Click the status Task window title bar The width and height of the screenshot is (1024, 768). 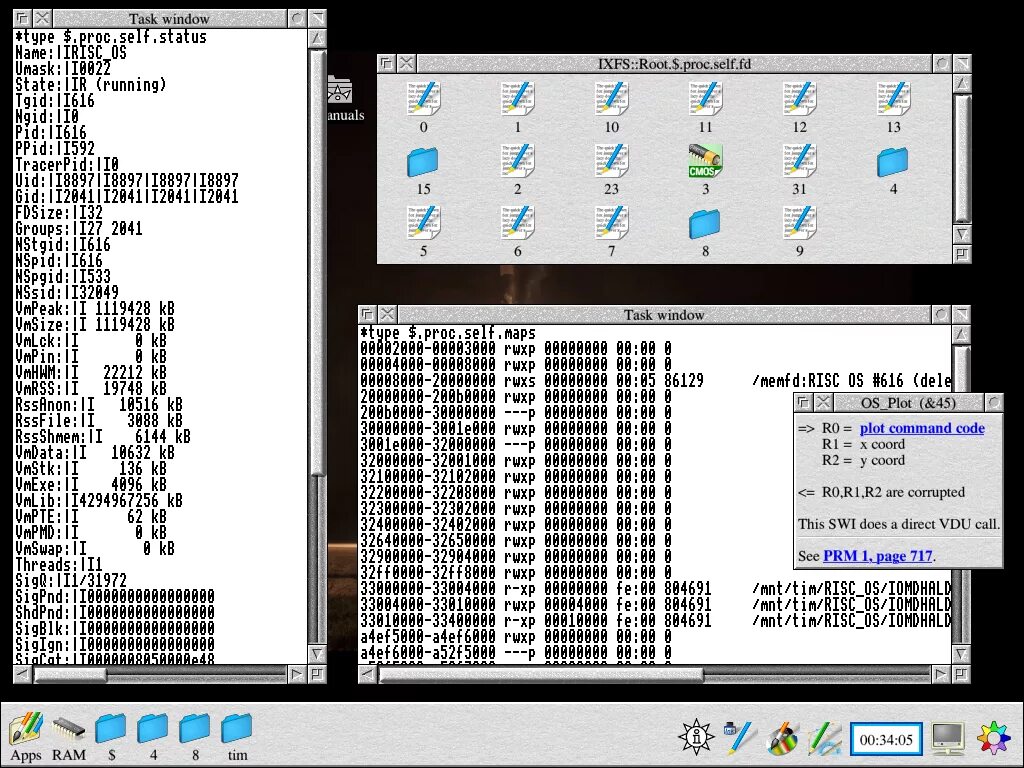(169, 19)
